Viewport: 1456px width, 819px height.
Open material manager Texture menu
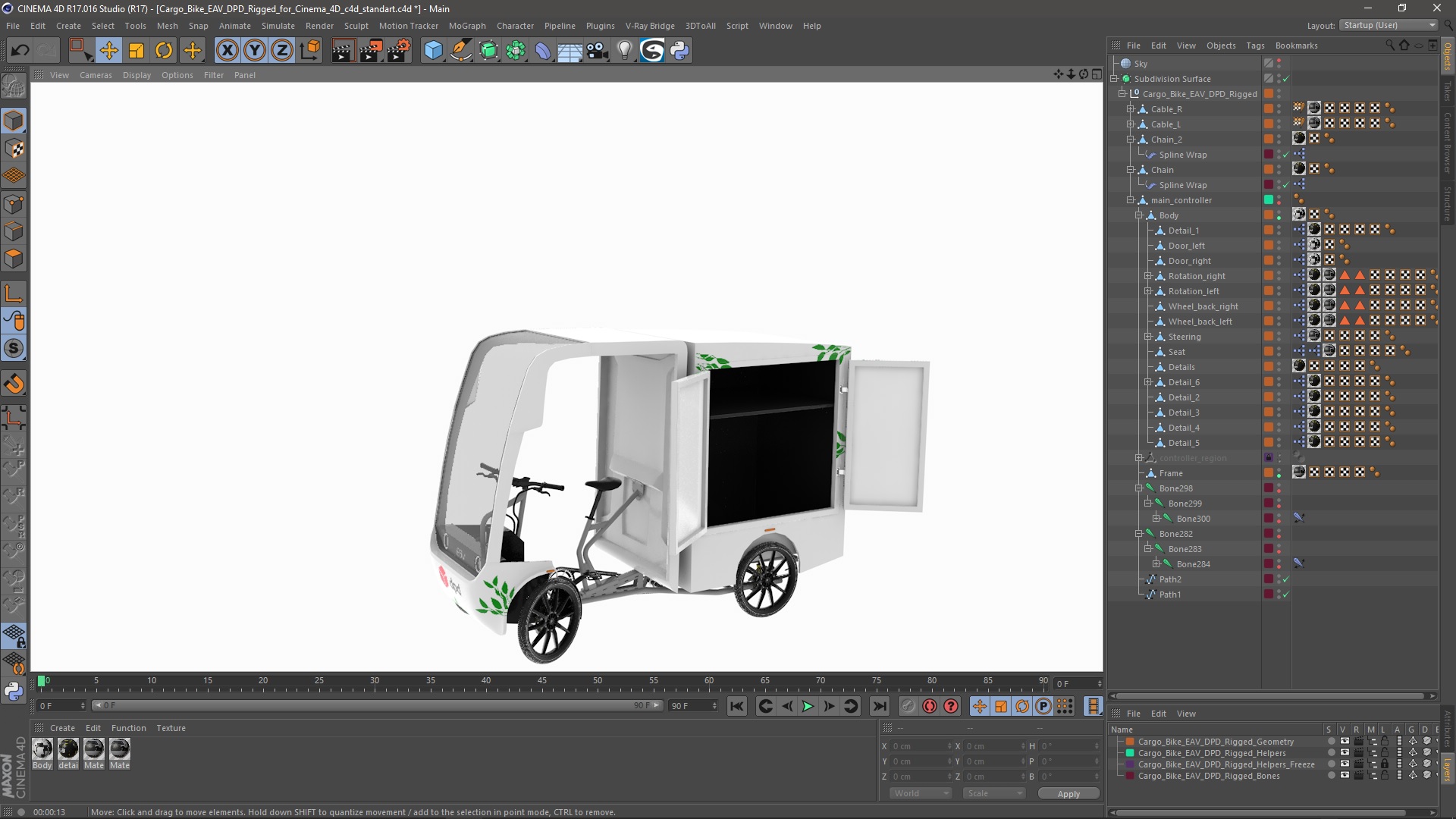(171, 728)
